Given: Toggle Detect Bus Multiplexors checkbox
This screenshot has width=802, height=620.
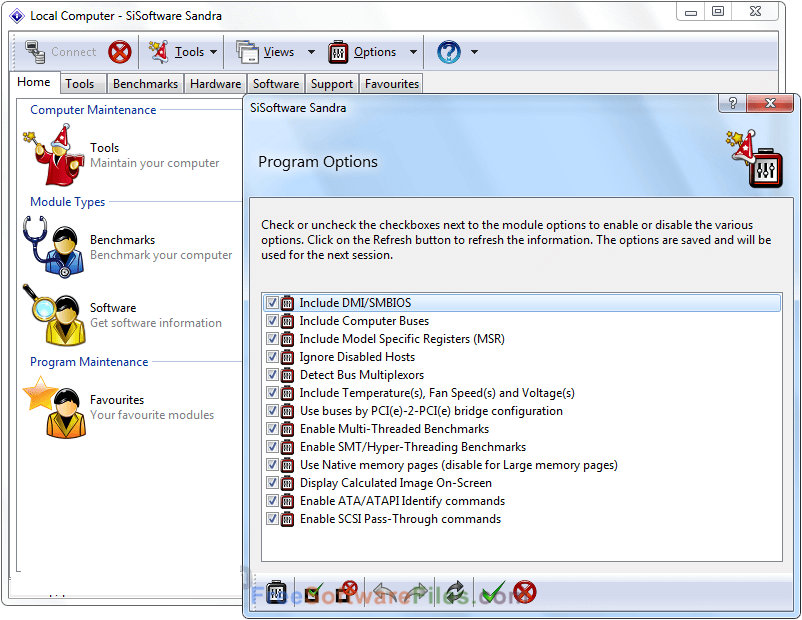Looking at the screenshot, I should (x=272, y=374).
